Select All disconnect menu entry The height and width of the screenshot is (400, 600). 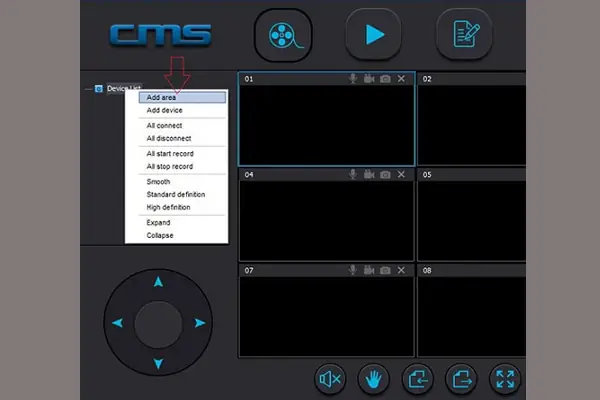pyautogui.click(x=182, y=139)
